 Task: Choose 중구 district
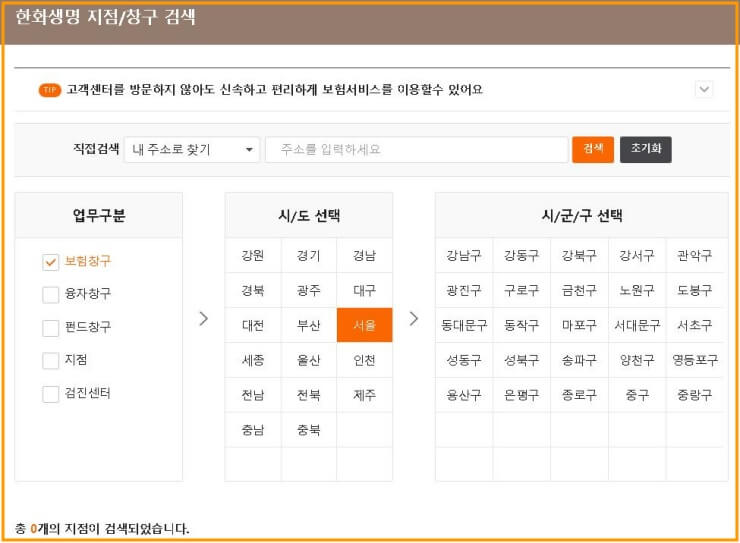pos(637,395)
